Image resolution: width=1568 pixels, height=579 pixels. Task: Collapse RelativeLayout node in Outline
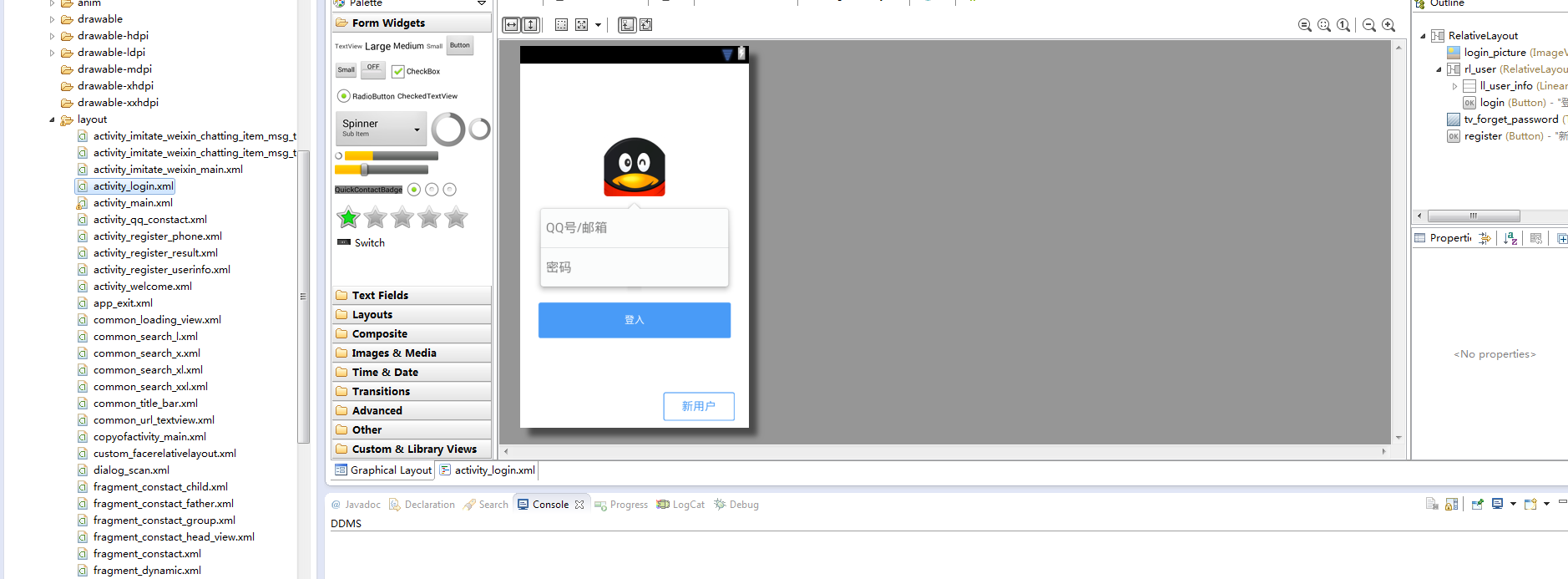[x=1423, y=36]
